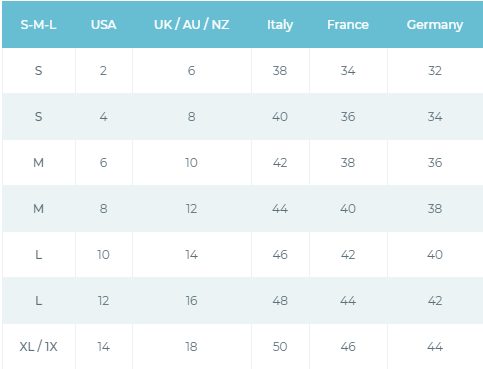Click the S-M-L column header
This screenshot has width=483, height=369.
pos(38,25)
